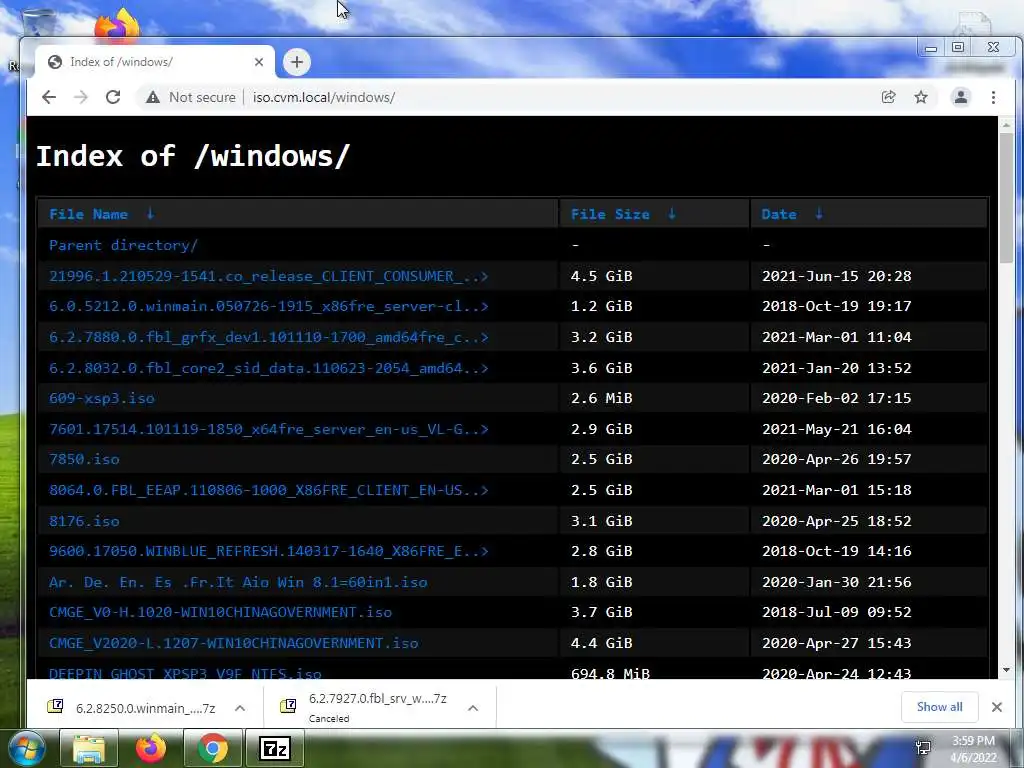Sort by File Size column header

[610, 214]
